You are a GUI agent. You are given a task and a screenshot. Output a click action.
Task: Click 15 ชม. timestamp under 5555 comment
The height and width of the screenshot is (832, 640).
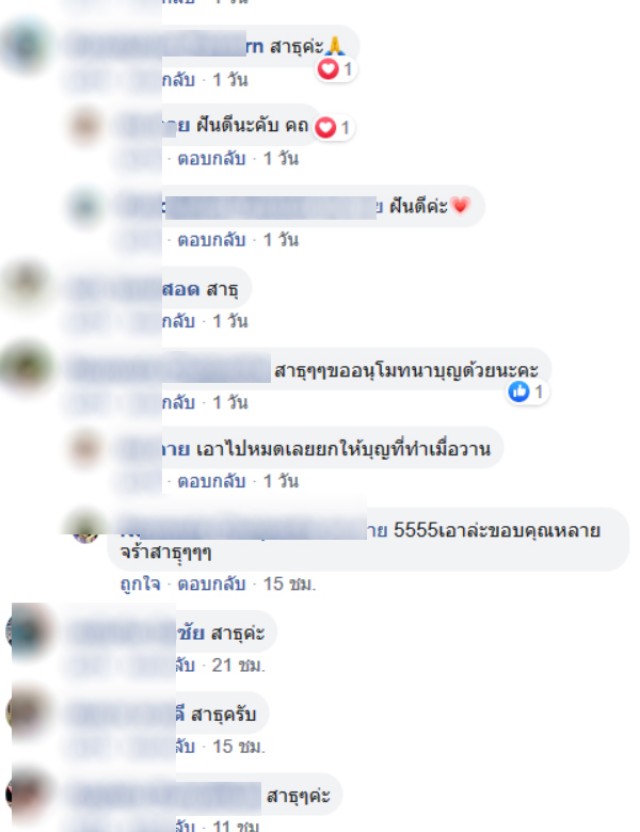[289, 584]
